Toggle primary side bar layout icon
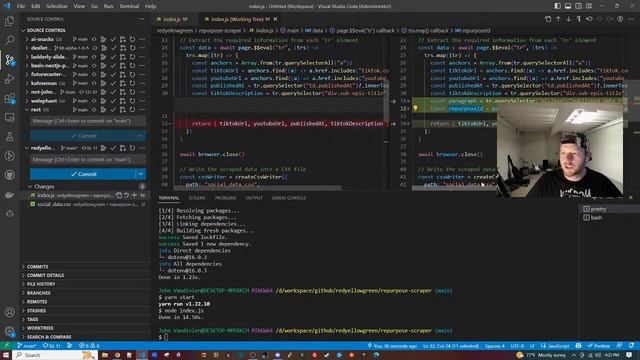The height and width of the screenshot is (360, 640). (558, 6)
